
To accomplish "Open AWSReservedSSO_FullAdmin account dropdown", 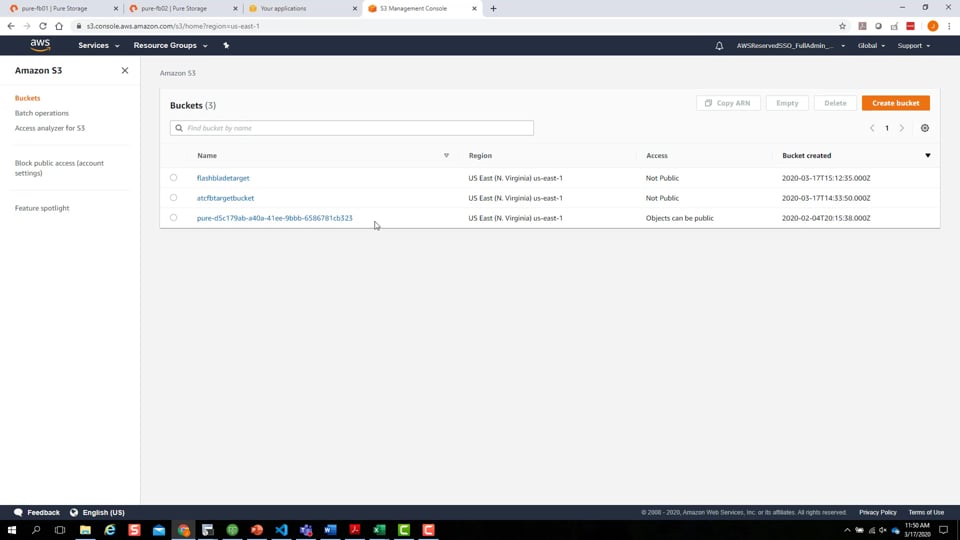I will coord(790,45).
